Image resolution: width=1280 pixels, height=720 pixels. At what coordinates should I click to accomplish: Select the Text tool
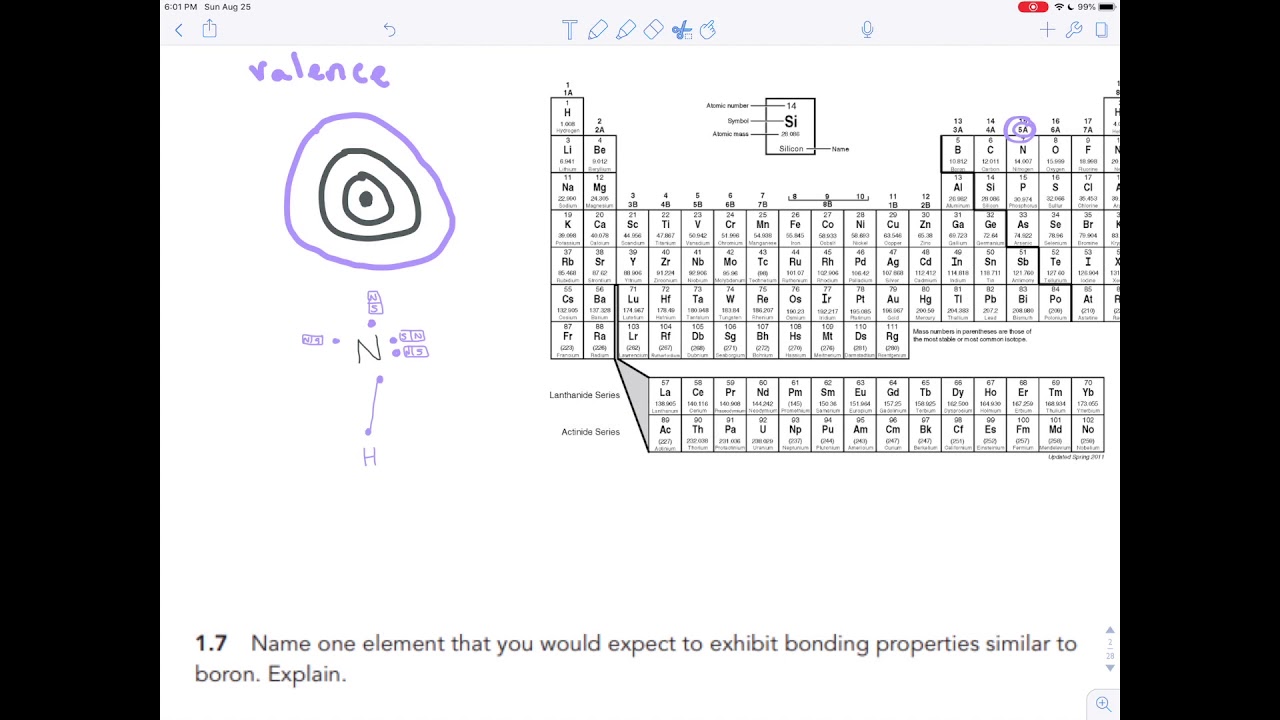[570, 30]
